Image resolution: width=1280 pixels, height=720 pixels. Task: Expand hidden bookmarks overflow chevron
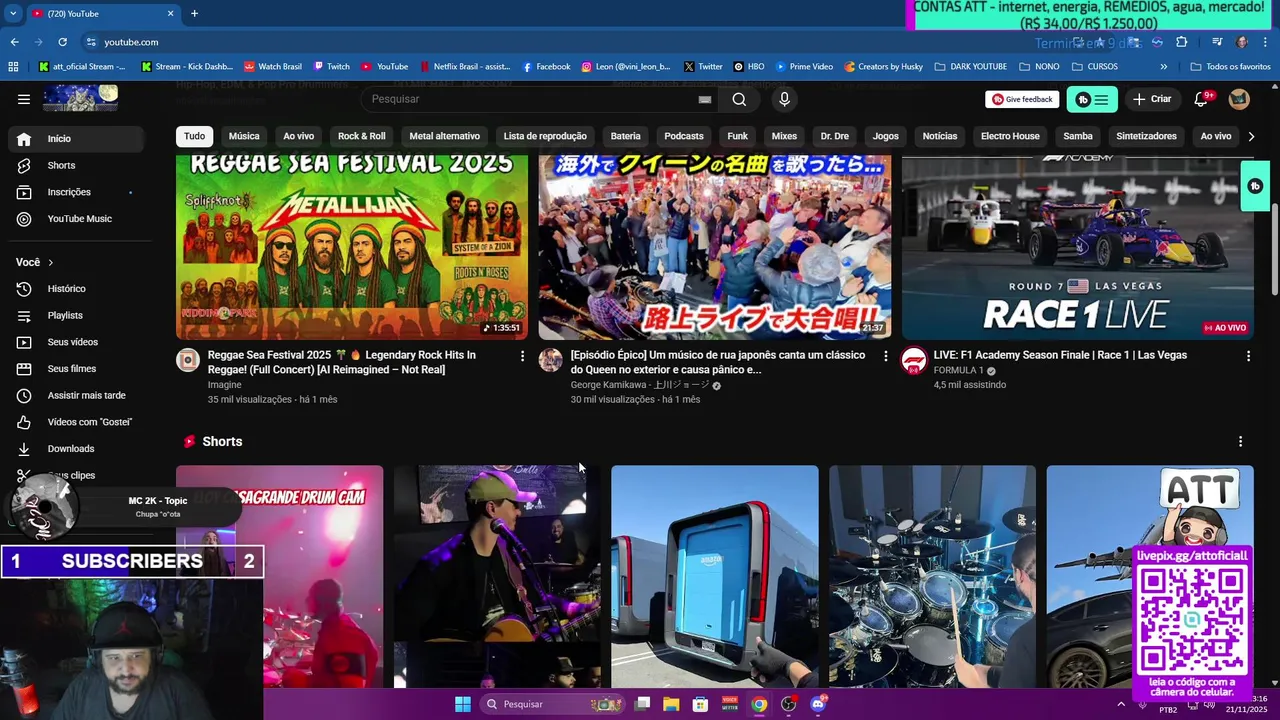tap(1163, 67)
